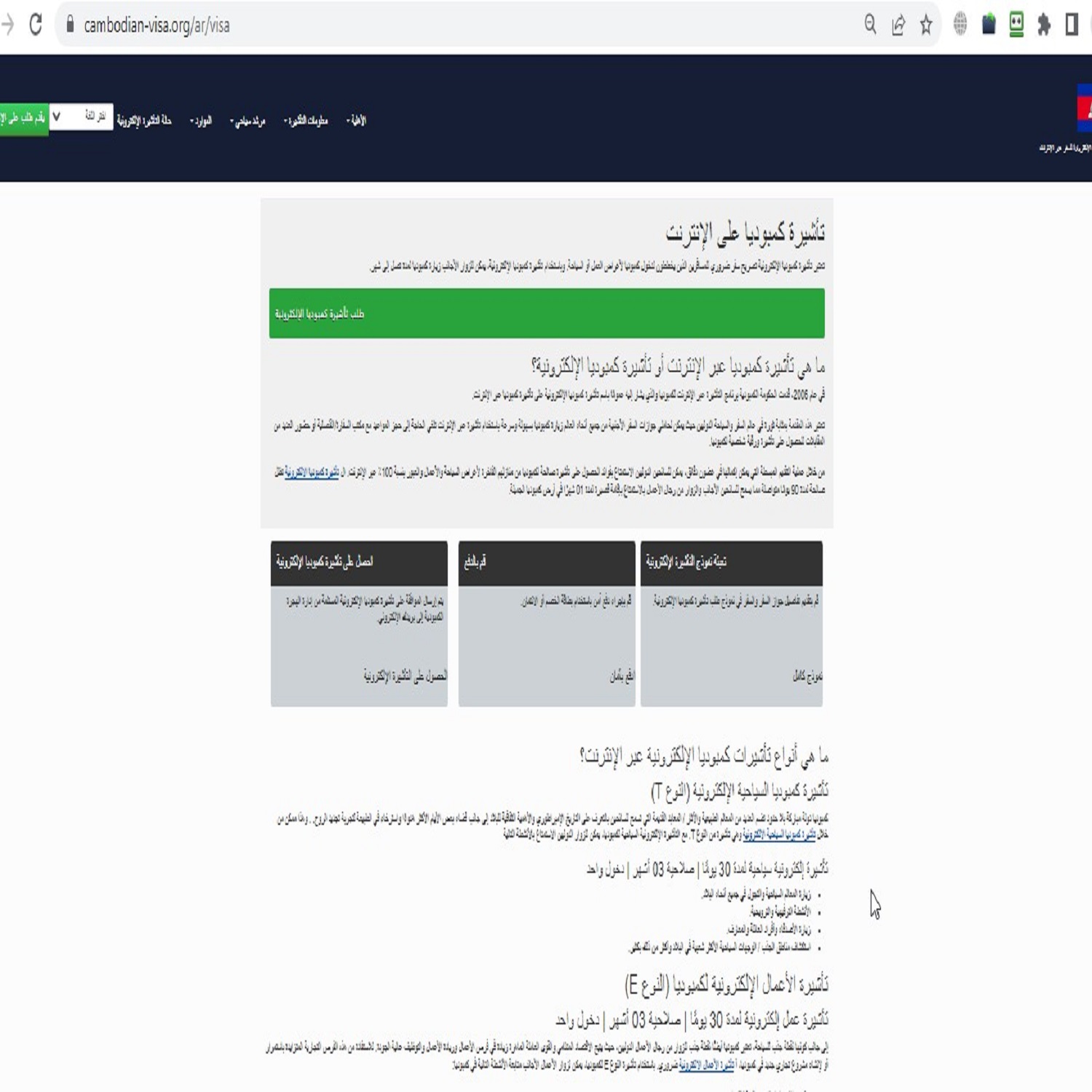Expand the 'الأهلية' navigation menu
1092x1092 pixels.
point(356,121)
